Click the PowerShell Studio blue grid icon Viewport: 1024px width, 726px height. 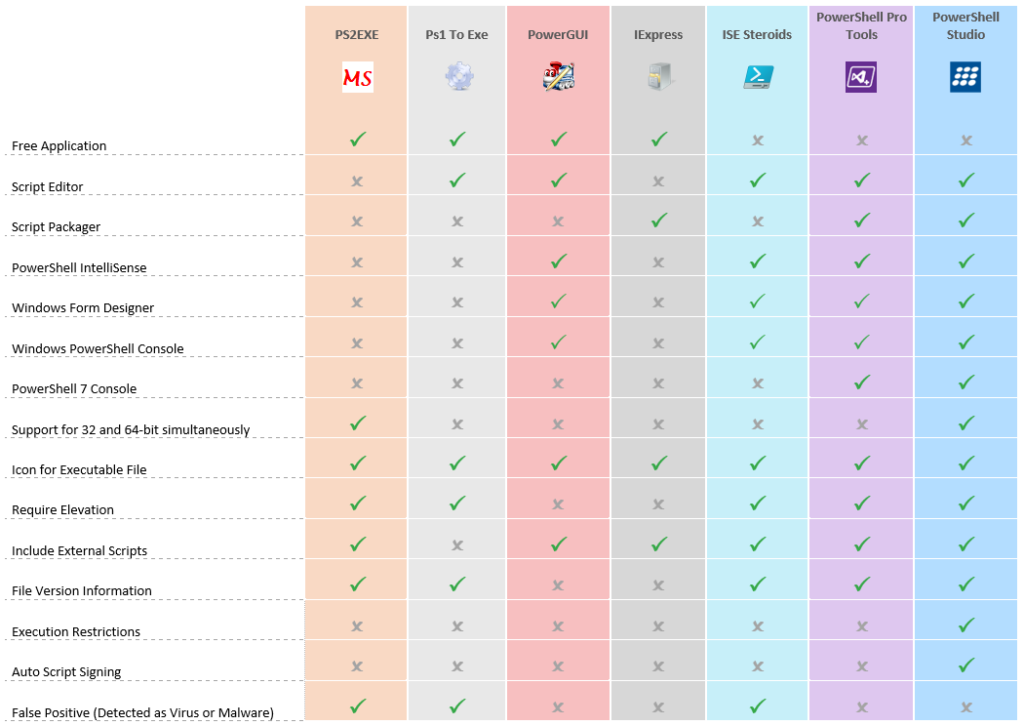965,77
